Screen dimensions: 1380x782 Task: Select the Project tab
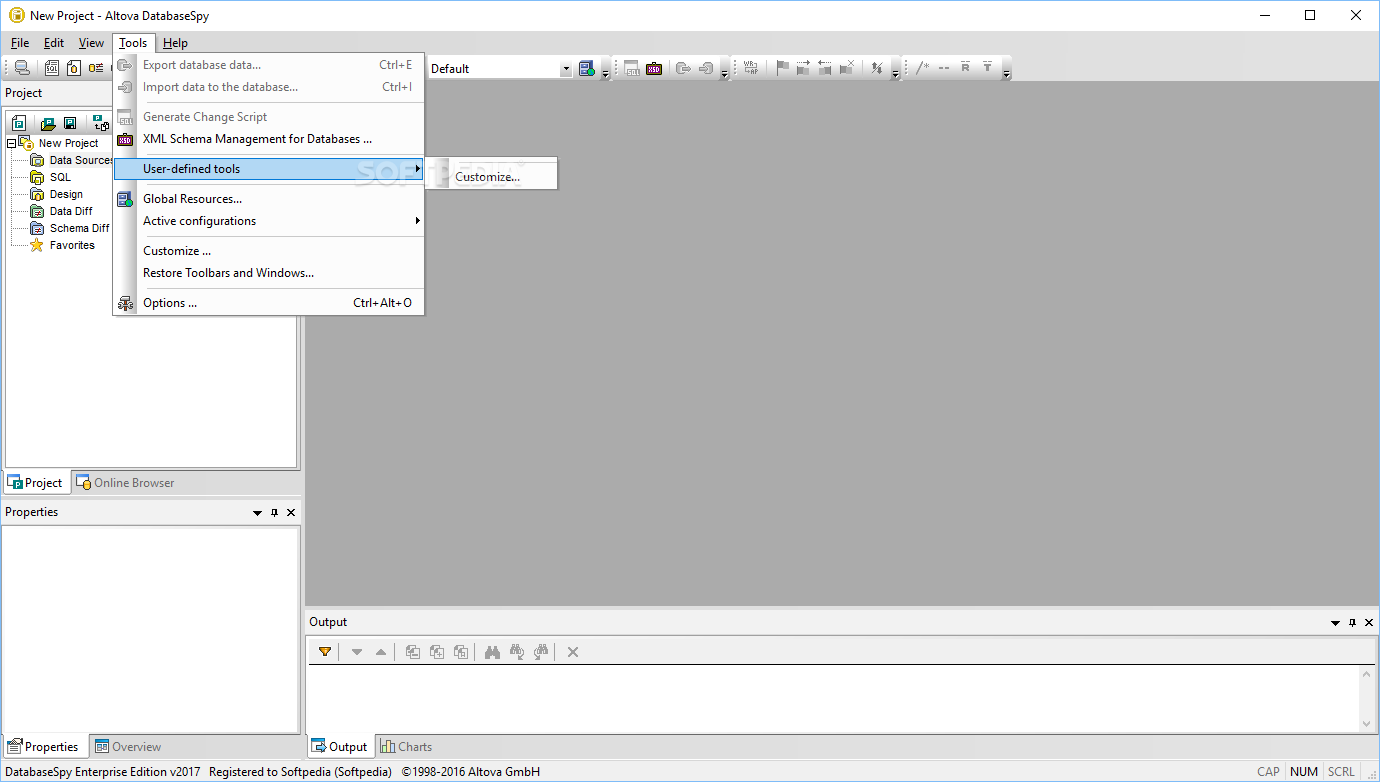[35, 483]
